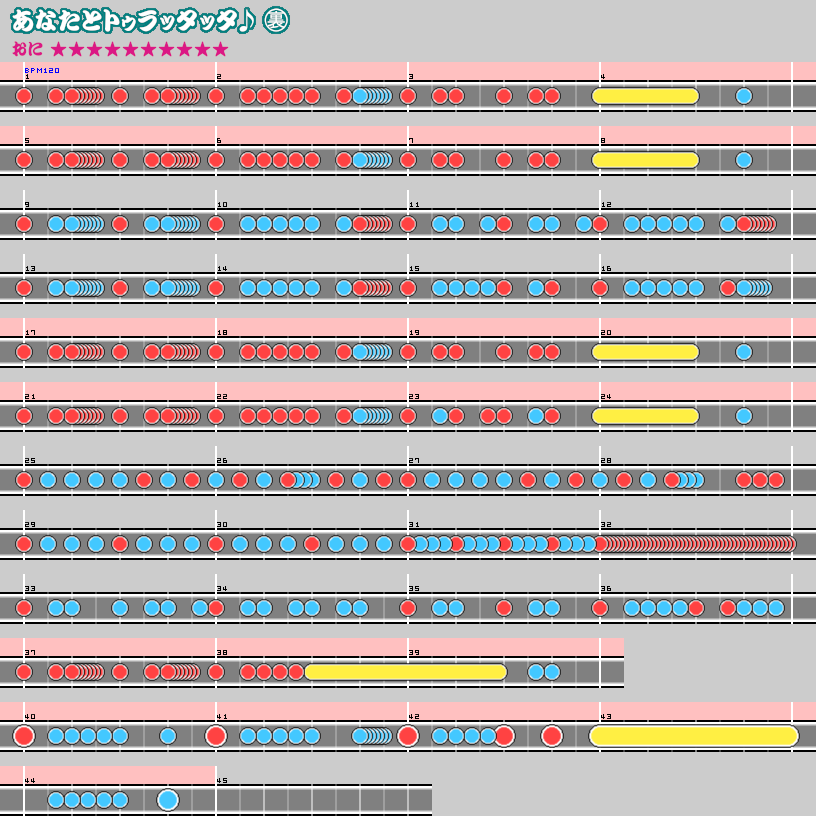Click the blue BPM120 marker
This screenshot has height=816, width=816.
pos(42,71)
